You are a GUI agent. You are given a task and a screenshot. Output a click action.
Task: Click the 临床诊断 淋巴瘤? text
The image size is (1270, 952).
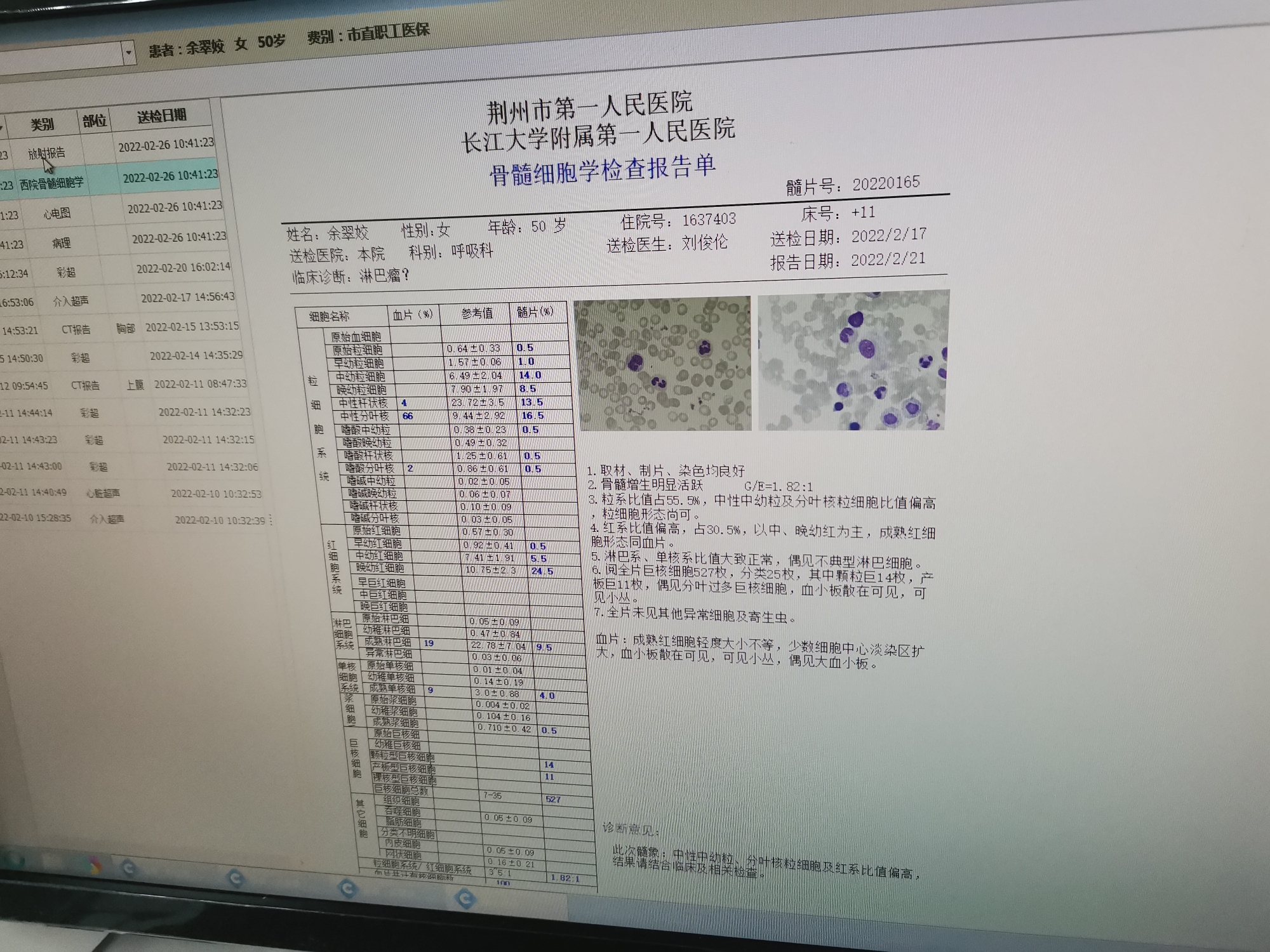(351, 276)
